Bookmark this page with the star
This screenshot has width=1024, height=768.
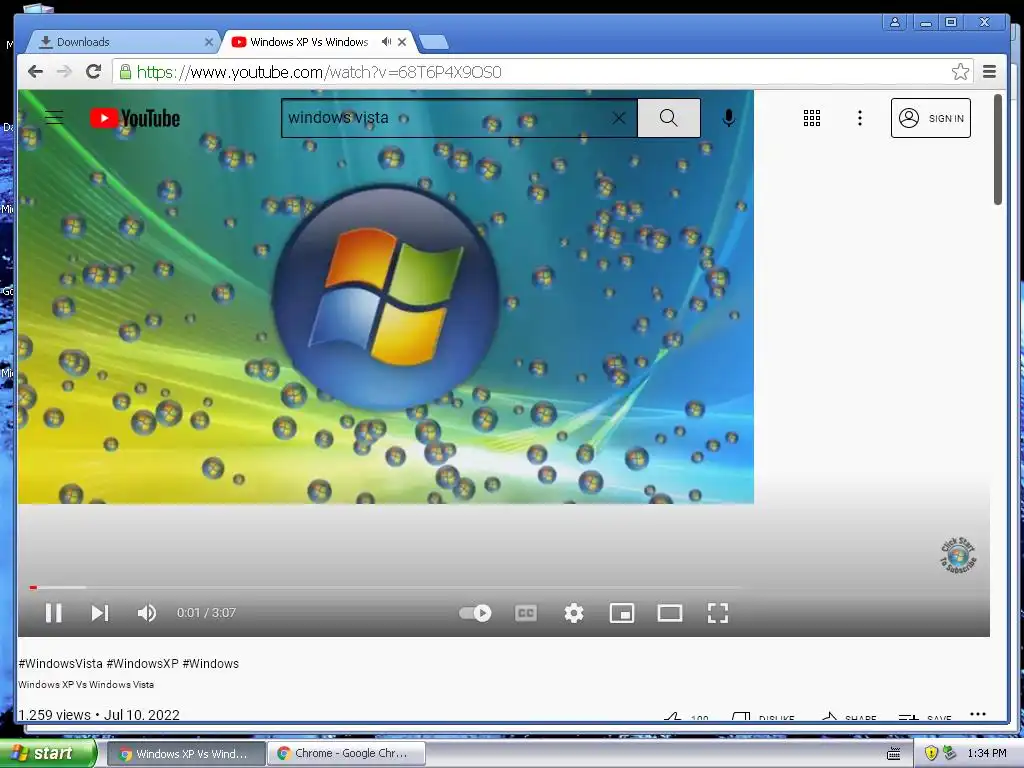coord(960,72)
